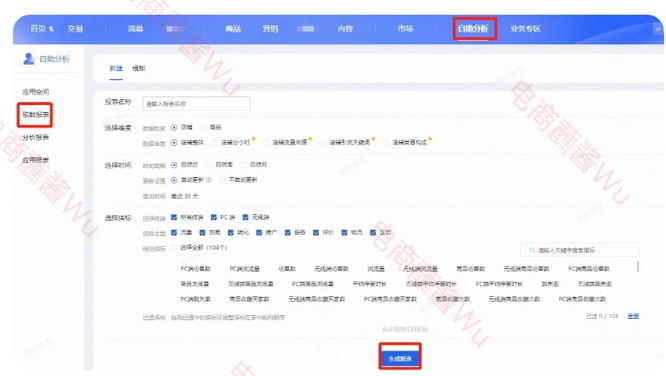The image size is (666, 376).
Task: Toggle the 交易 topic checkbox
Action: 202,232
